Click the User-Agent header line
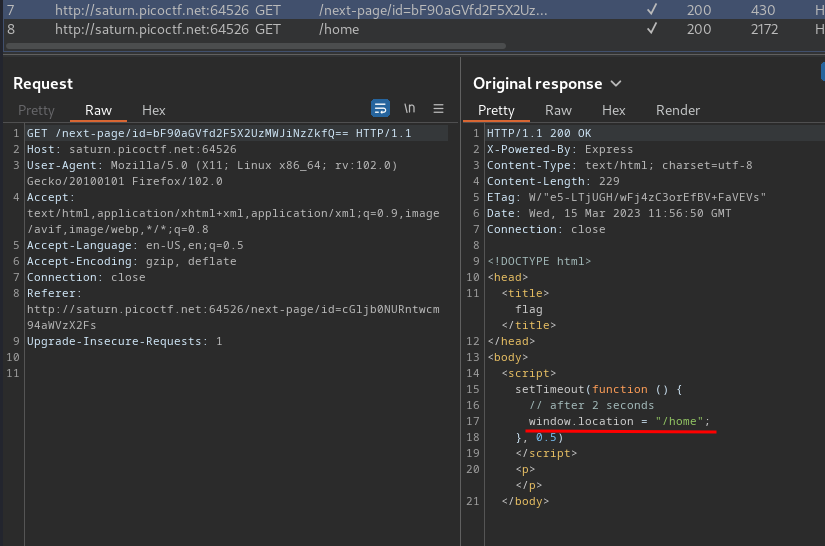Viewport: 825px width, 546px height. [x=212, y=173]
